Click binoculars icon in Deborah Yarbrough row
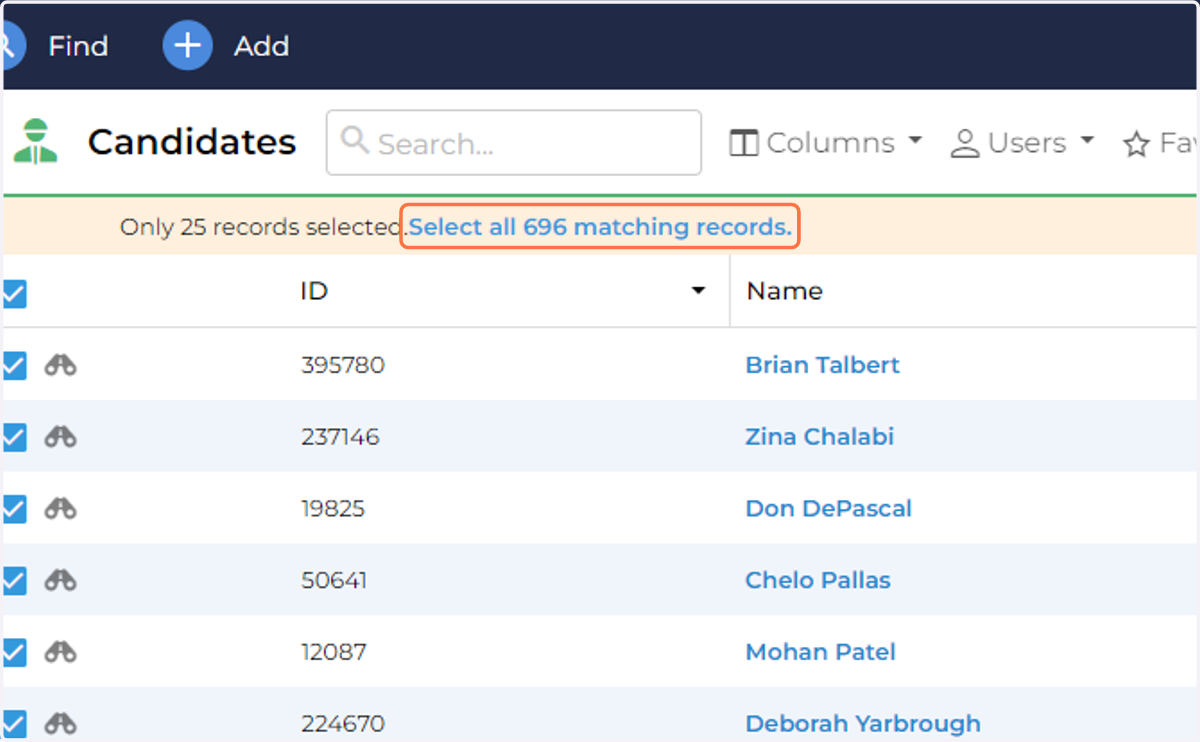Image resolution: width=1200 pixels, height=742 pixels. (x=60, y=723)
